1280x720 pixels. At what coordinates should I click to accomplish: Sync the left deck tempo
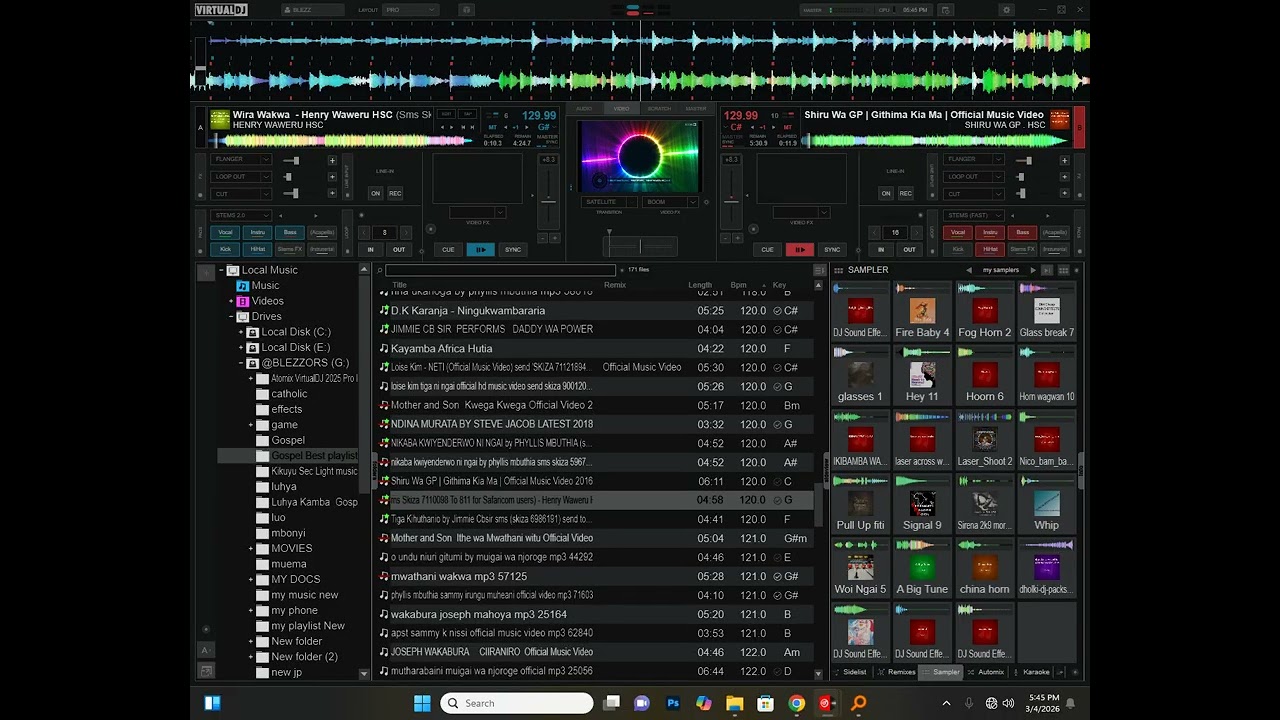click(x=513, y=249)
